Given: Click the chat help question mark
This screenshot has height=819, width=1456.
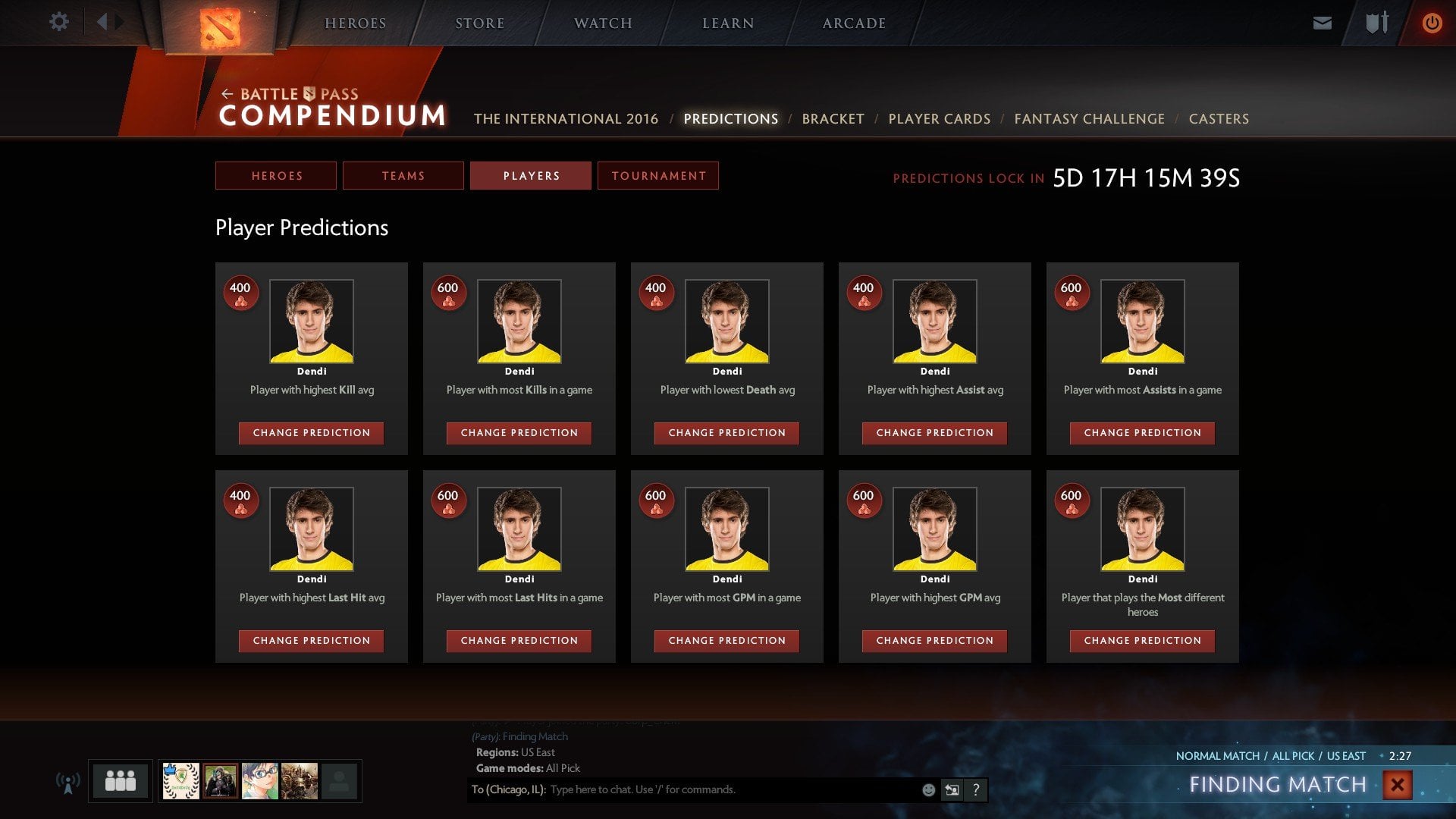Looking at the screenshot, I should coord(976,790).
